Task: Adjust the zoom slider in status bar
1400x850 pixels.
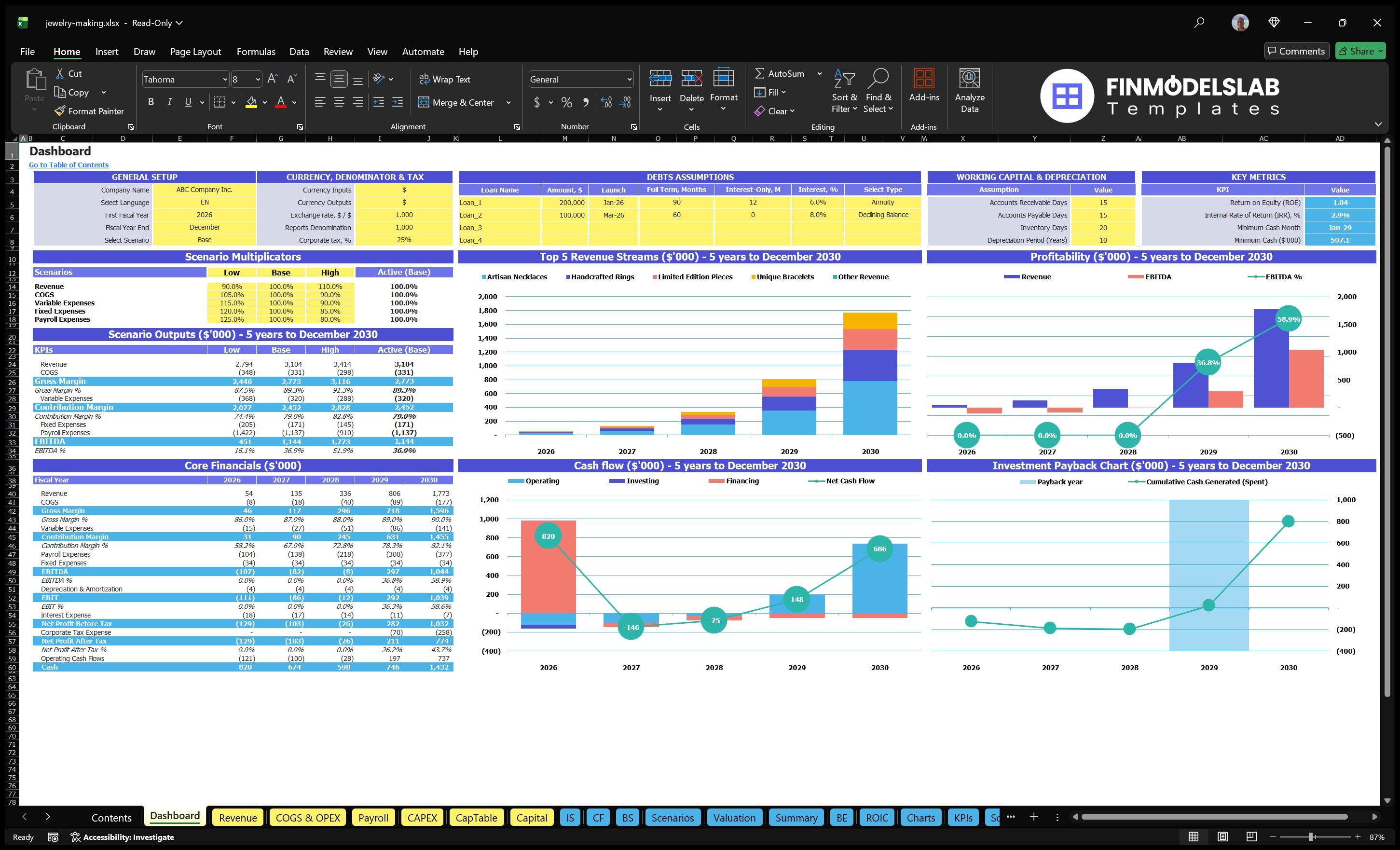Action: coord(1311,836)
